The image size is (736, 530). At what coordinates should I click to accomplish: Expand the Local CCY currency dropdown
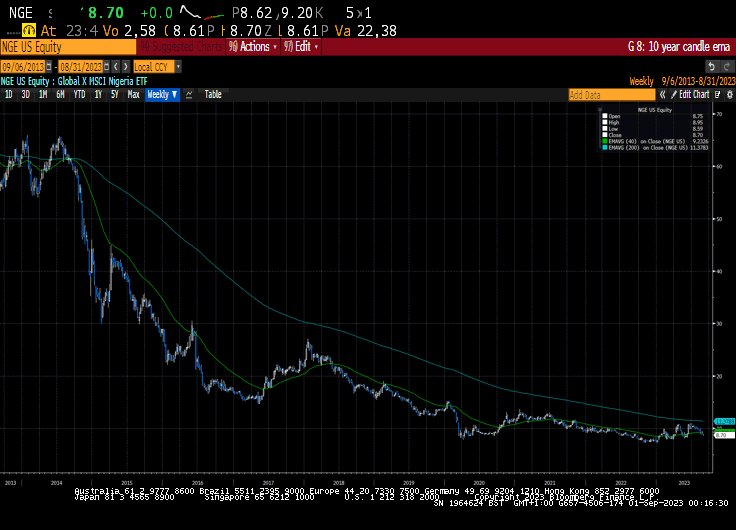click(178, 67)
